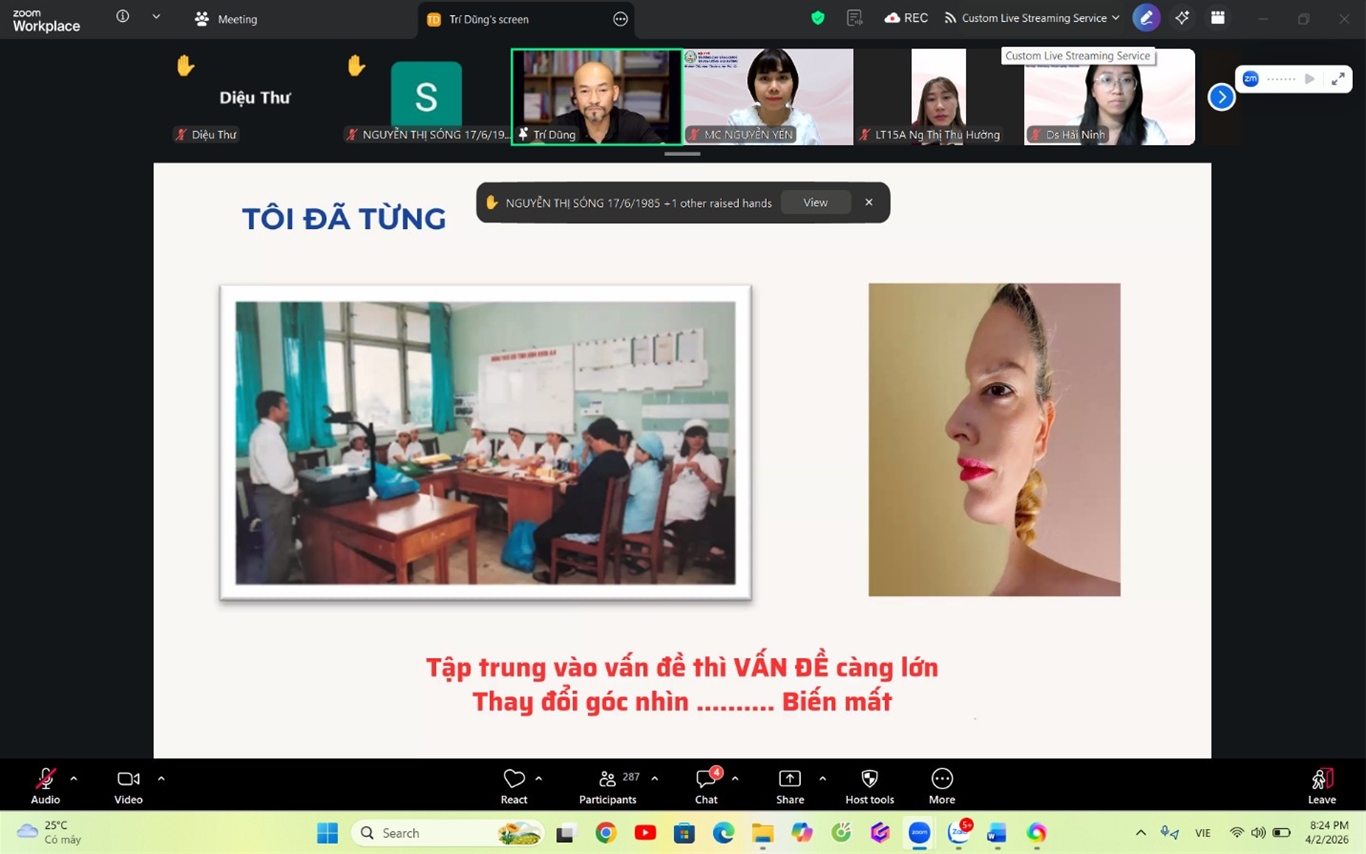Open Host tools shield icon

click(869, 780)
